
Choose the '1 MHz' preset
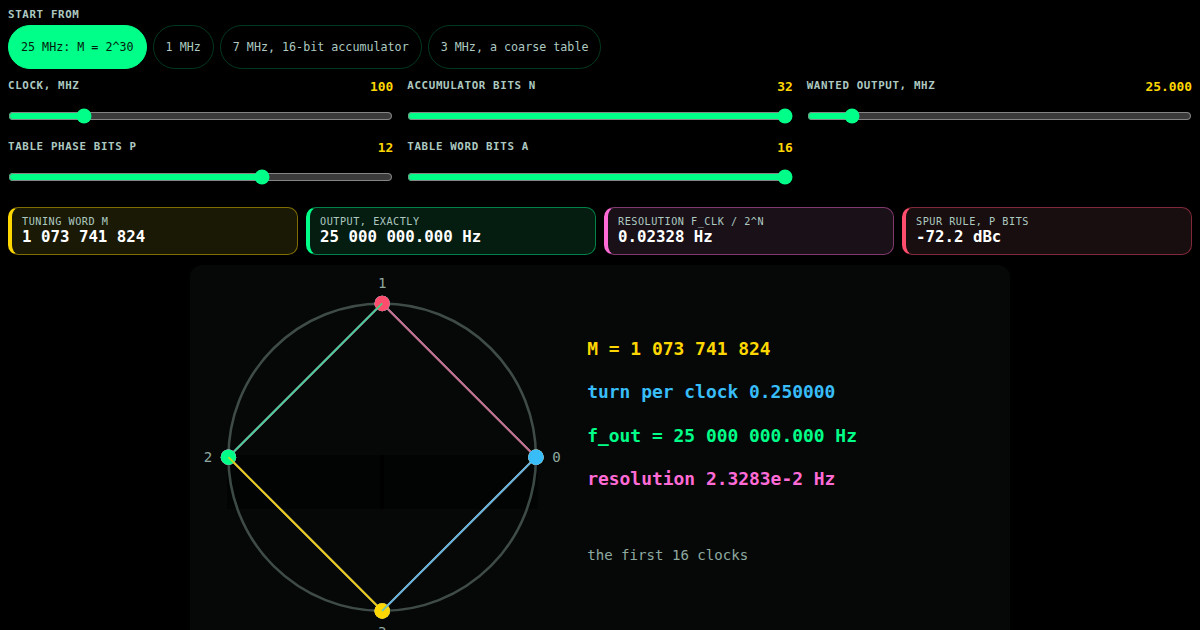(183, 47)
